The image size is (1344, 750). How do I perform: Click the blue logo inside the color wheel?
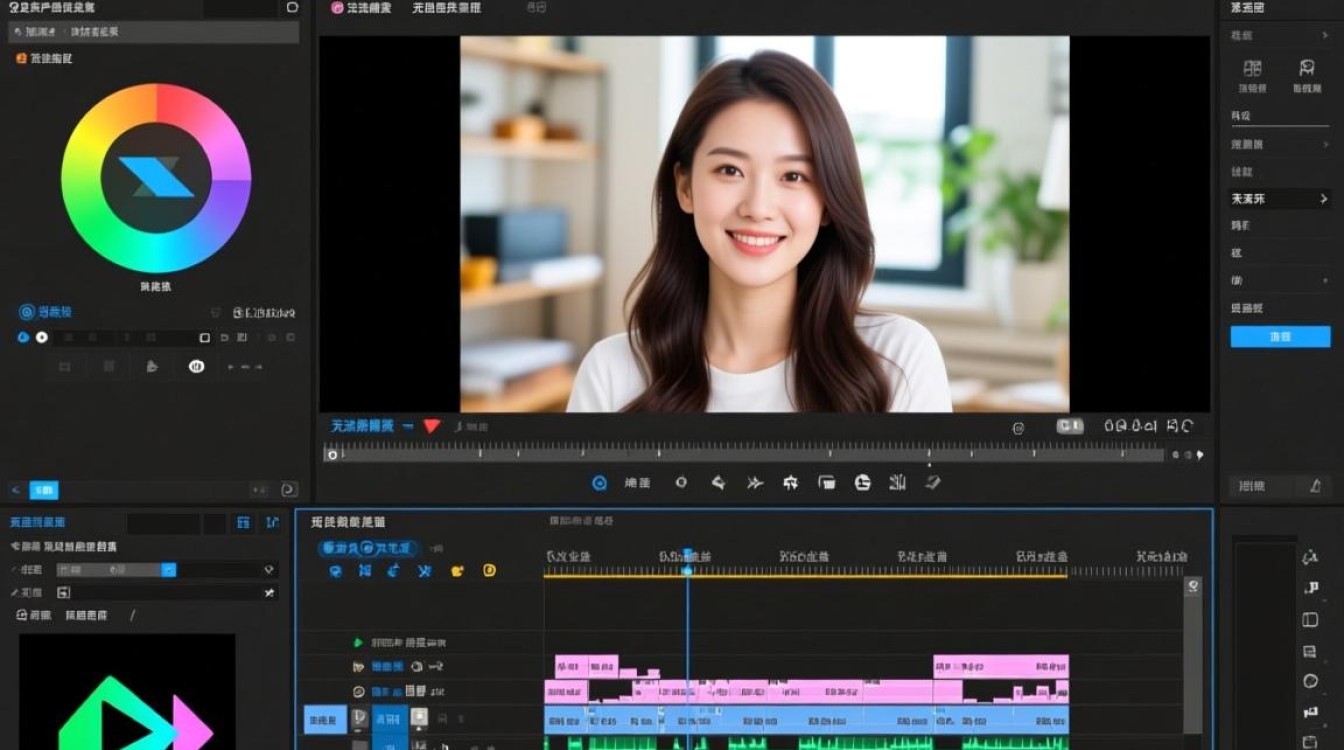(156, 177)
